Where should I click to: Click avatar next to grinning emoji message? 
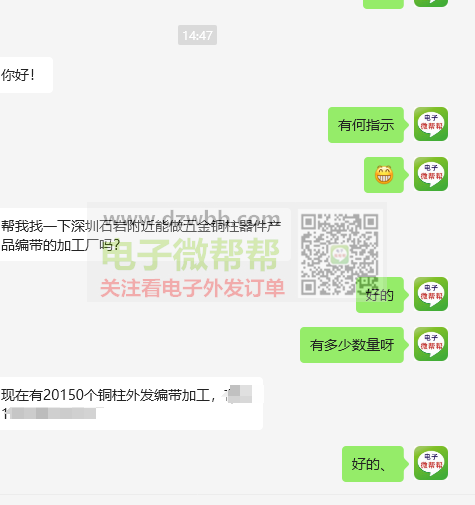click(x=431, y=174)
